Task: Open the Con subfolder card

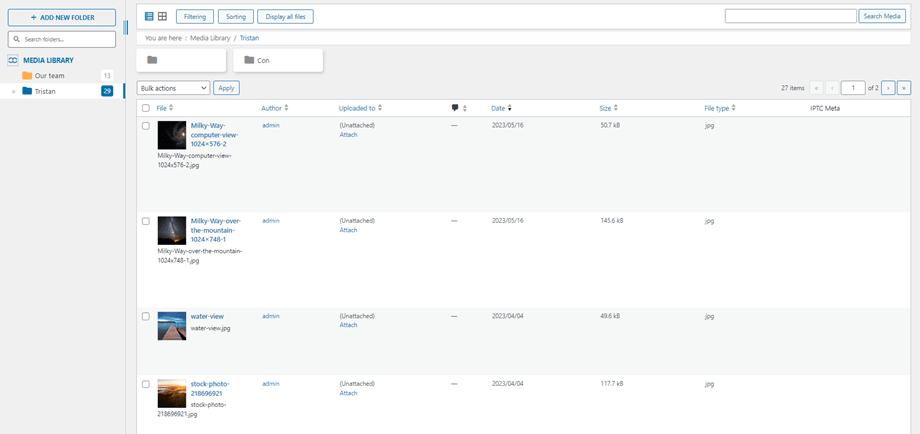Action: click(278, 60)
